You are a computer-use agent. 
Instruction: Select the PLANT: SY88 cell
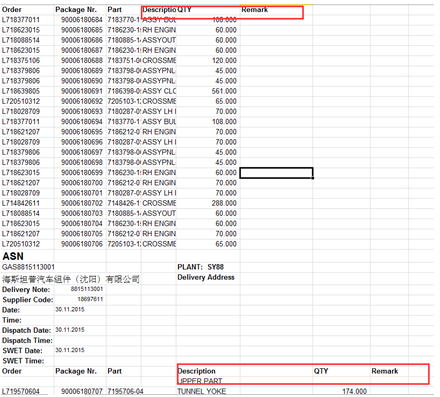coord(201,267)
